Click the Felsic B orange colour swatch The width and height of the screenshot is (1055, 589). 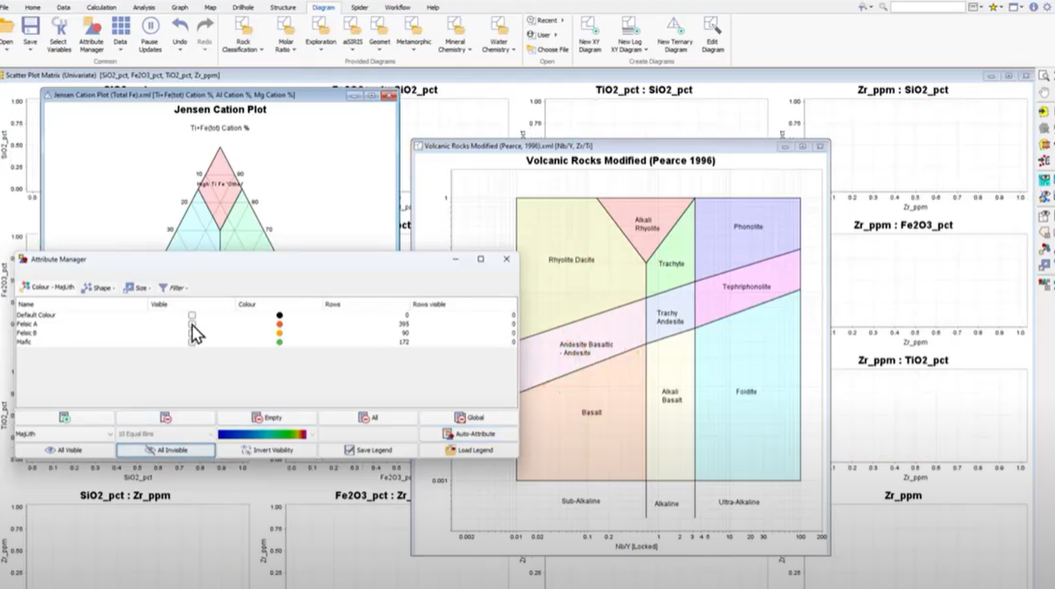[x=279, y=333]
